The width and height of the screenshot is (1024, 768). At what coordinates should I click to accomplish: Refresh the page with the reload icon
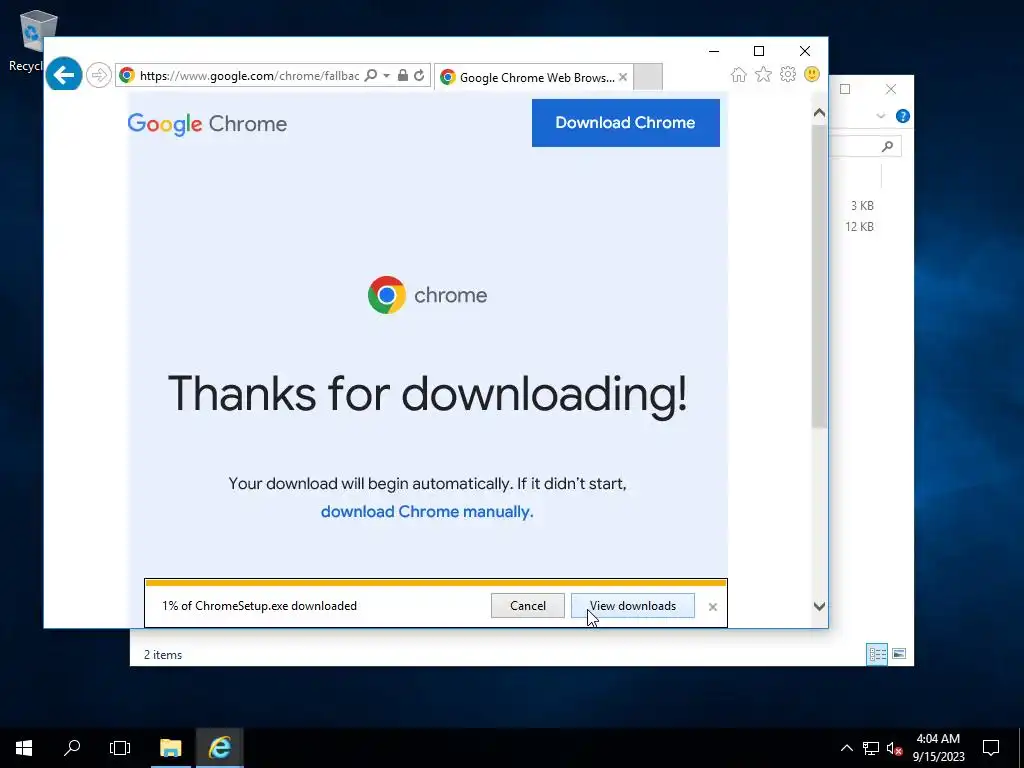[x=419, y=76]
